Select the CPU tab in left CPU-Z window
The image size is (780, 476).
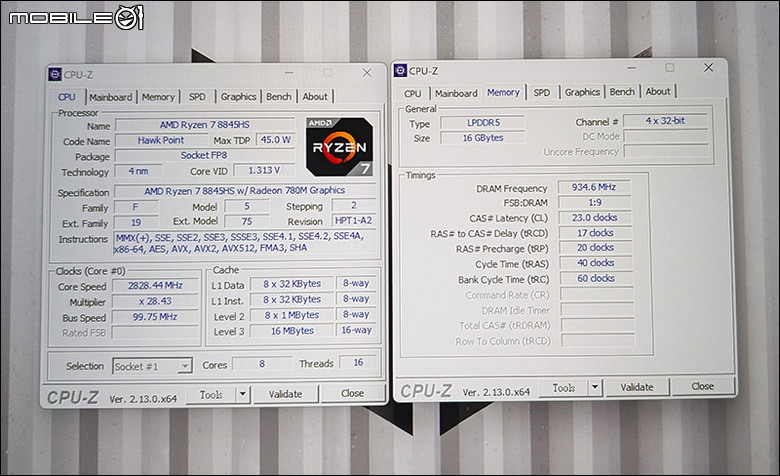click(x=67, y=97)
